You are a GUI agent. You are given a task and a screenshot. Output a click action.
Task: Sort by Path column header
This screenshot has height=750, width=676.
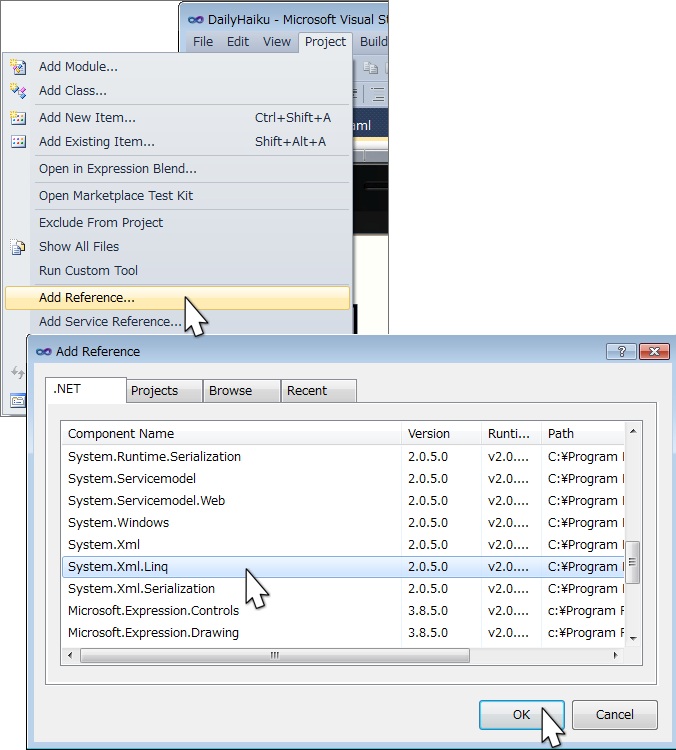pos(583,433)
